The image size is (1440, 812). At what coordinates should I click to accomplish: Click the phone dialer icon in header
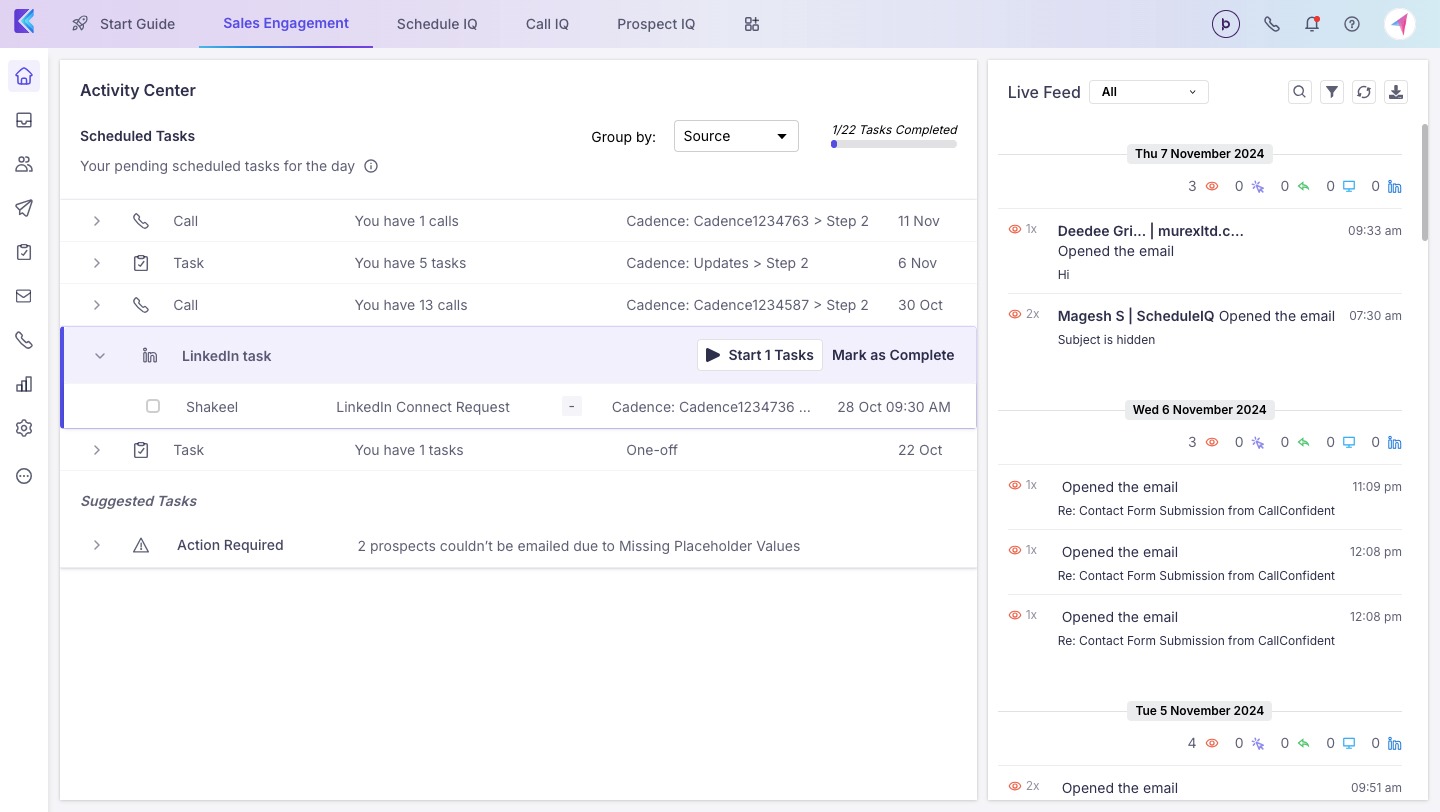pos(1272,24)
